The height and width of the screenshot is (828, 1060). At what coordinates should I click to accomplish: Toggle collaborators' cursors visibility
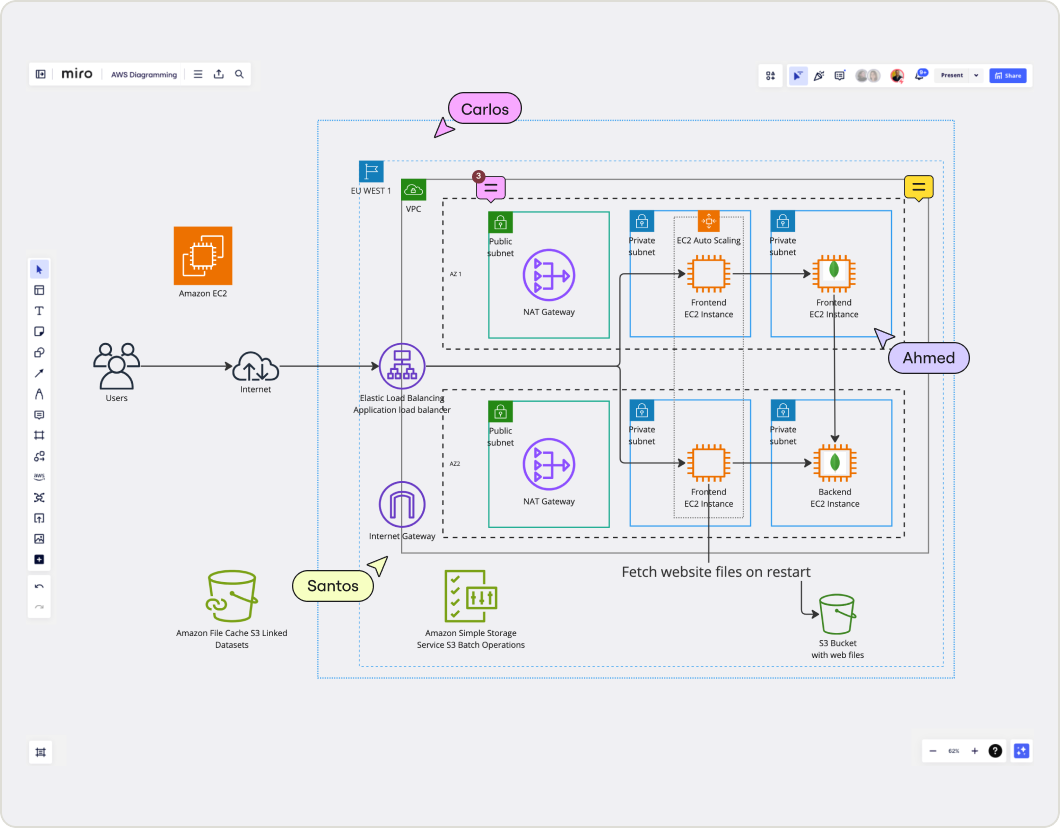pos(798,76)
